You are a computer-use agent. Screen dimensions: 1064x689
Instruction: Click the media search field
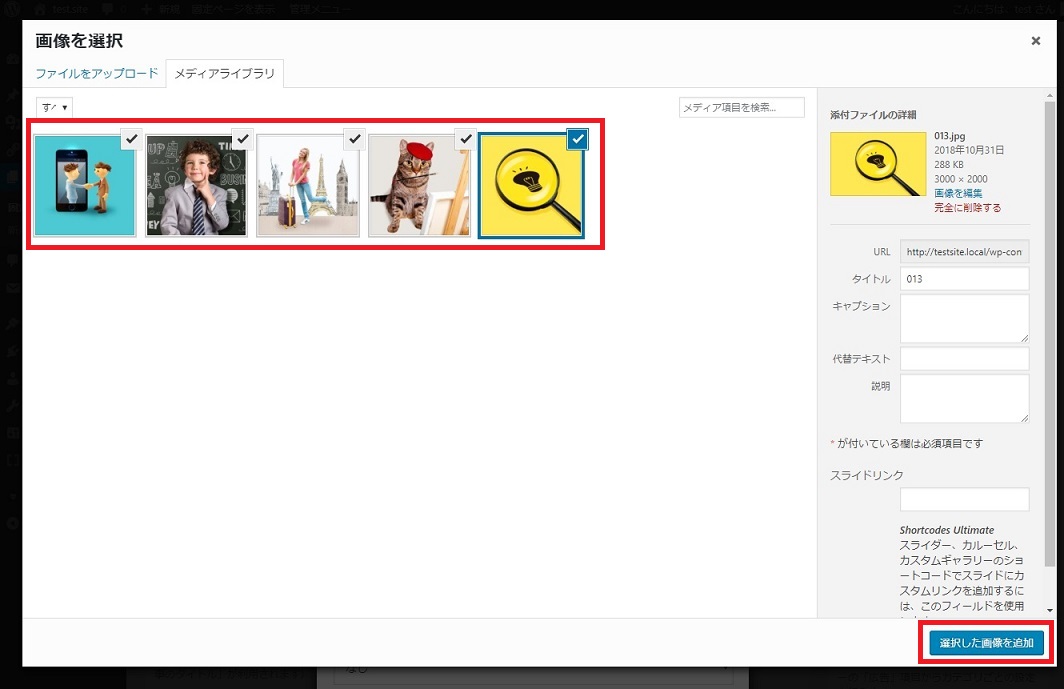(x=741, y=107)
